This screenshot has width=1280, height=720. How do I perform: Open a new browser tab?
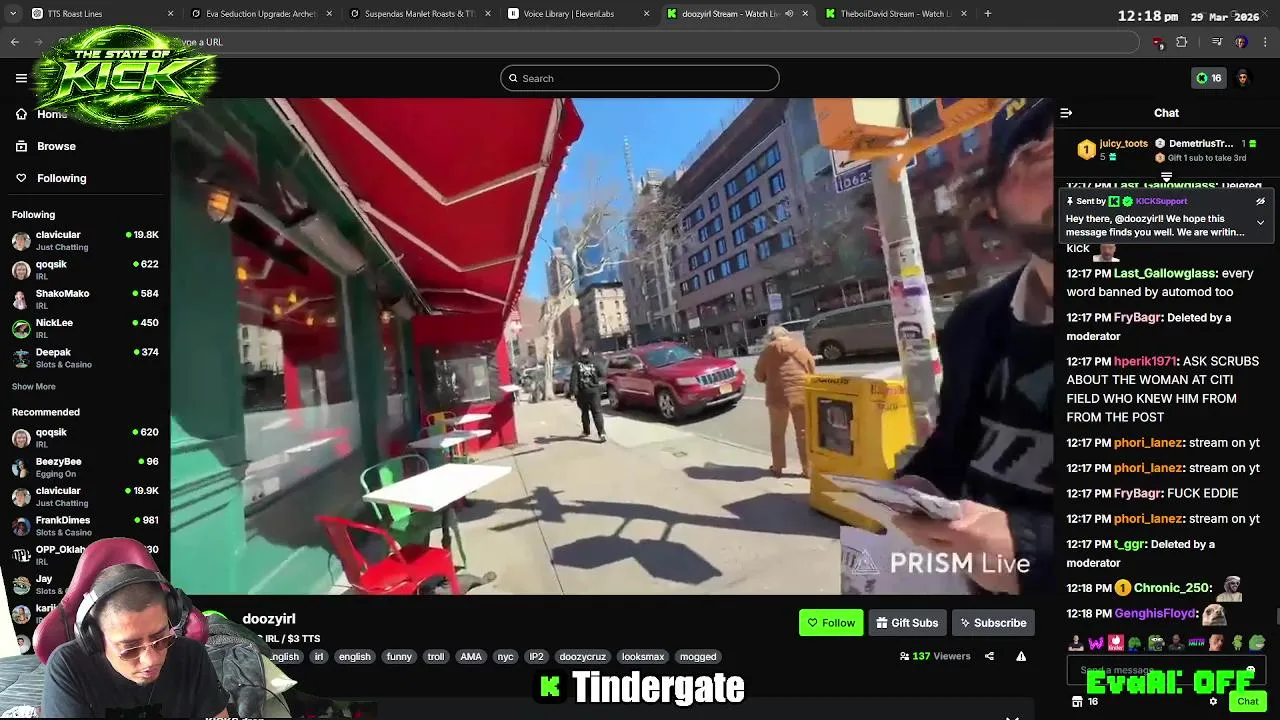coord(987,14)
